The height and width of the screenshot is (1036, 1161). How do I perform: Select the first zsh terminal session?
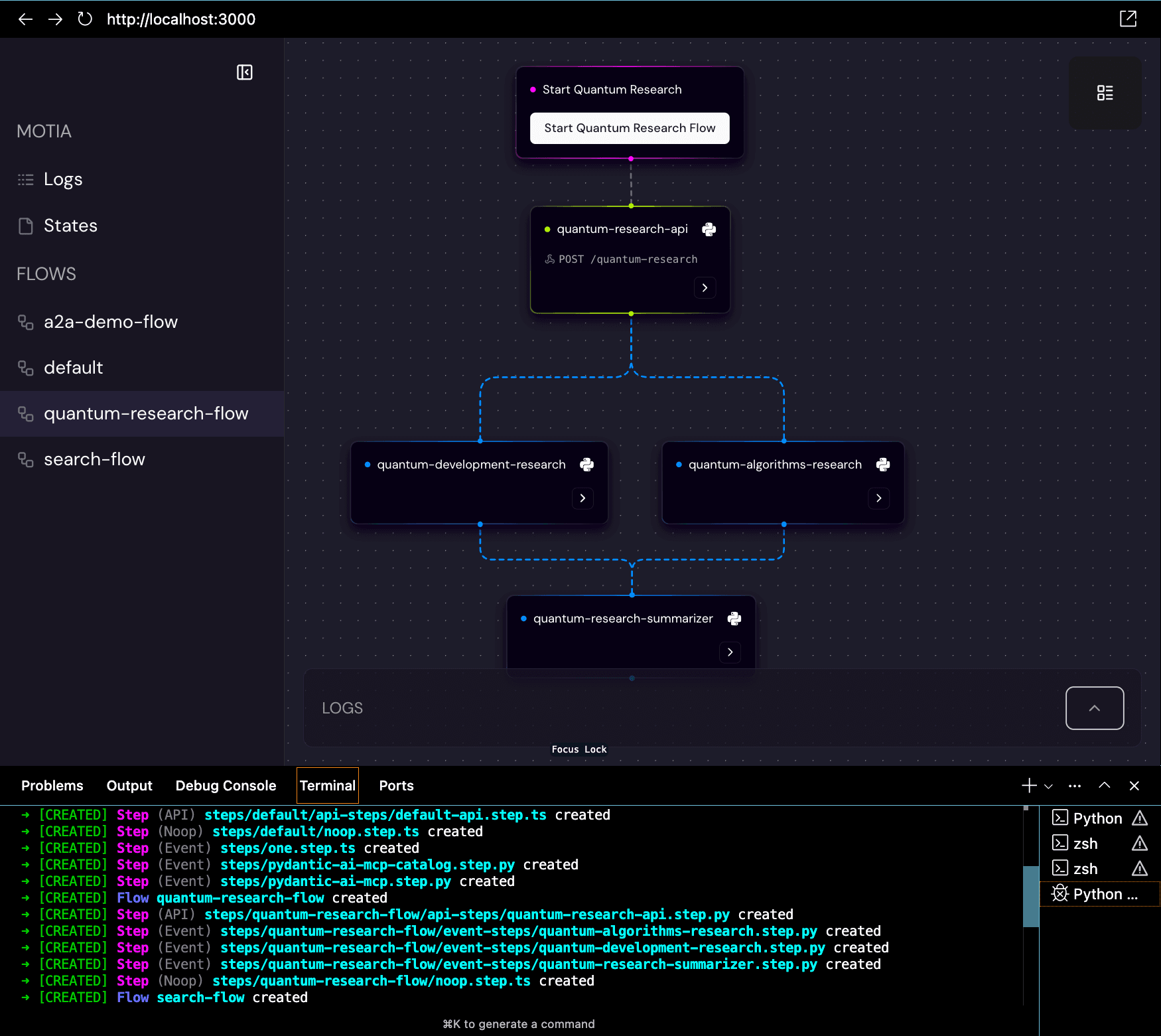point(1099,844)
